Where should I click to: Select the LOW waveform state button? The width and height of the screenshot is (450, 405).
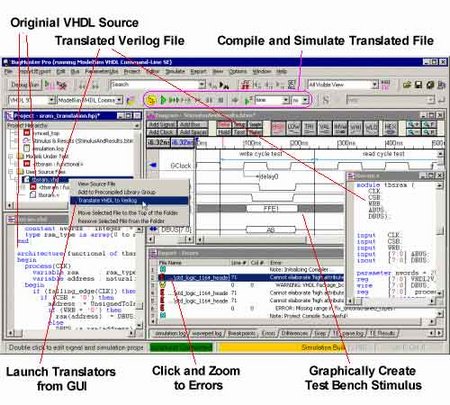(x=293, y=128)
